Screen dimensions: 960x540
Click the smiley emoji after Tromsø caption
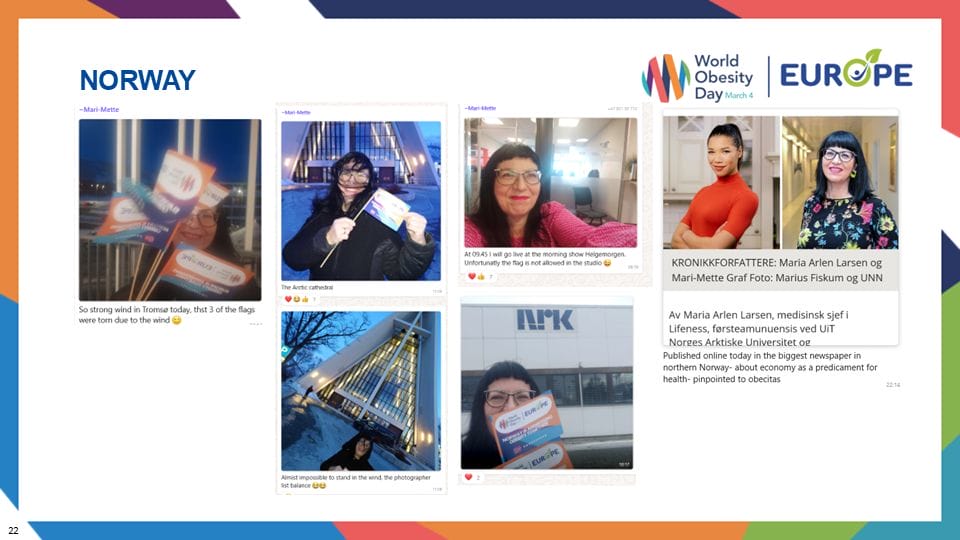[177, 320]
